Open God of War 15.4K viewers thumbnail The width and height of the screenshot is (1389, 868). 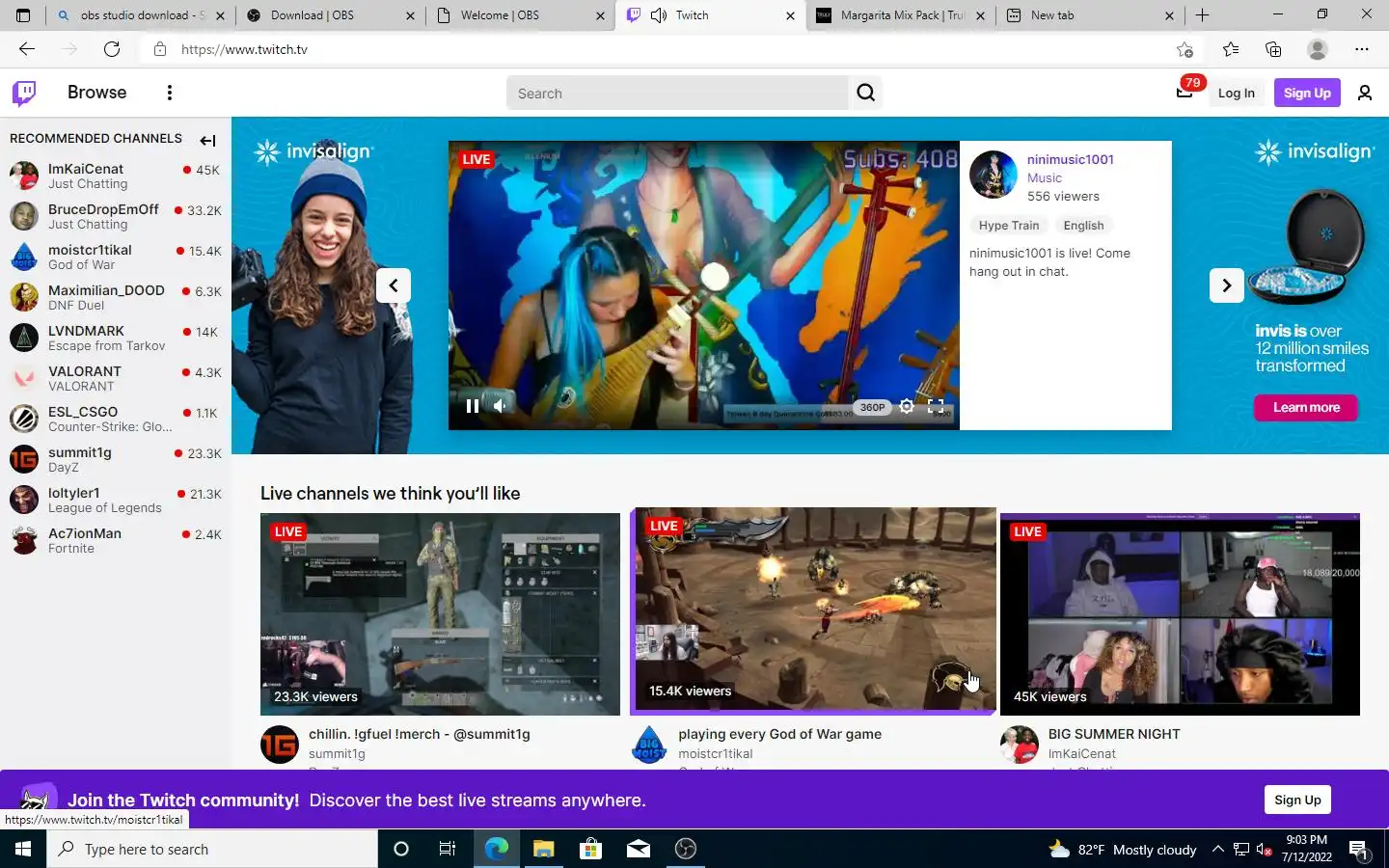pyautogui.click(x=813, y=609)
